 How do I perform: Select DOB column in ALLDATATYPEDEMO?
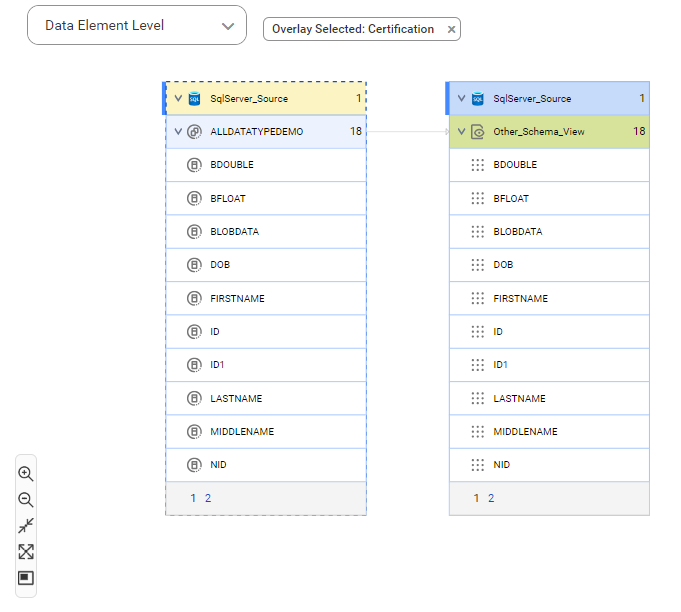(x=266, y=265)
